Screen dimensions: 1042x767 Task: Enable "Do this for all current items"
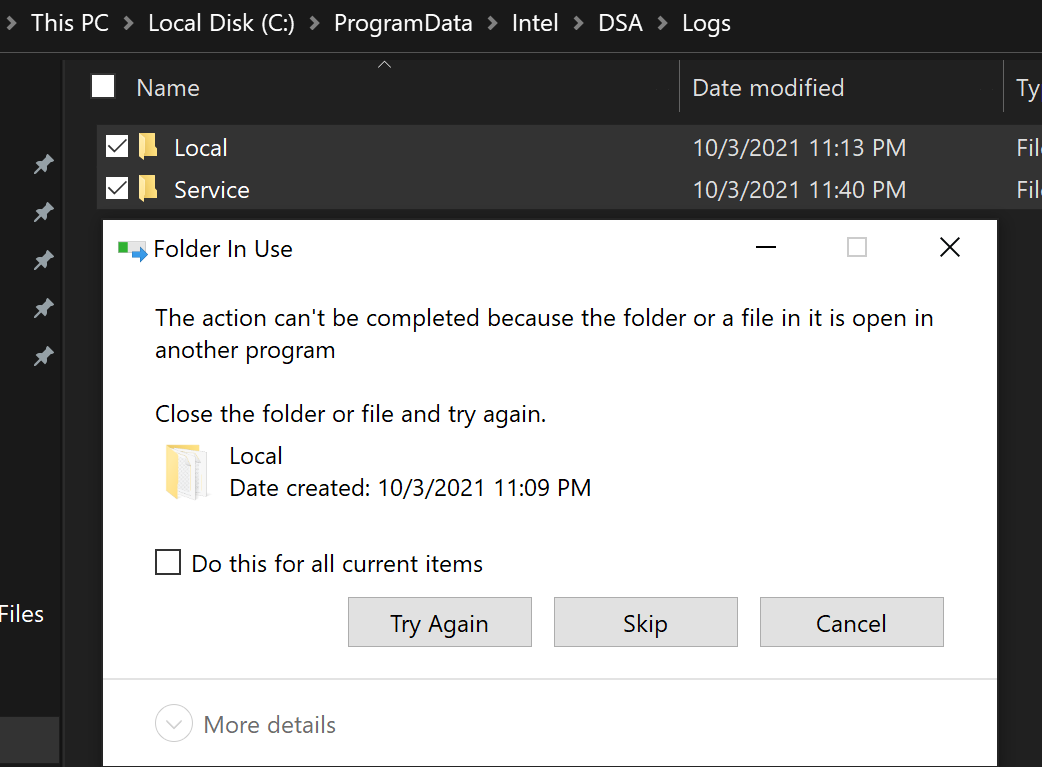click(x=168, y=563)
